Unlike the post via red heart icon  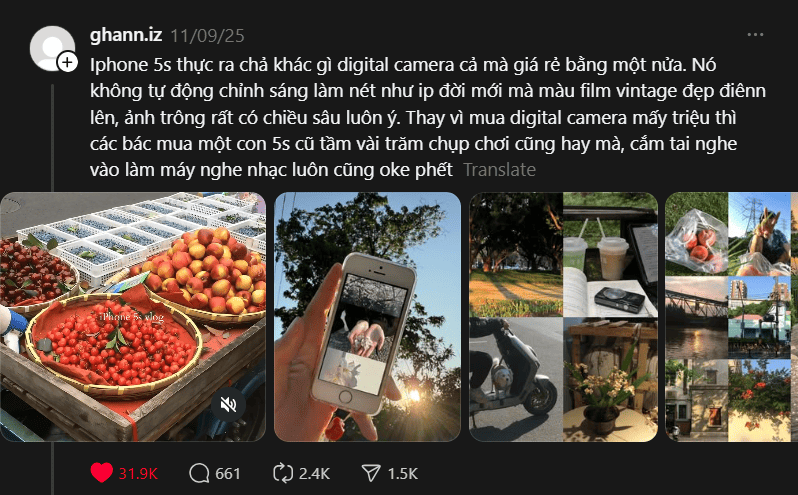tap(101, 473)
